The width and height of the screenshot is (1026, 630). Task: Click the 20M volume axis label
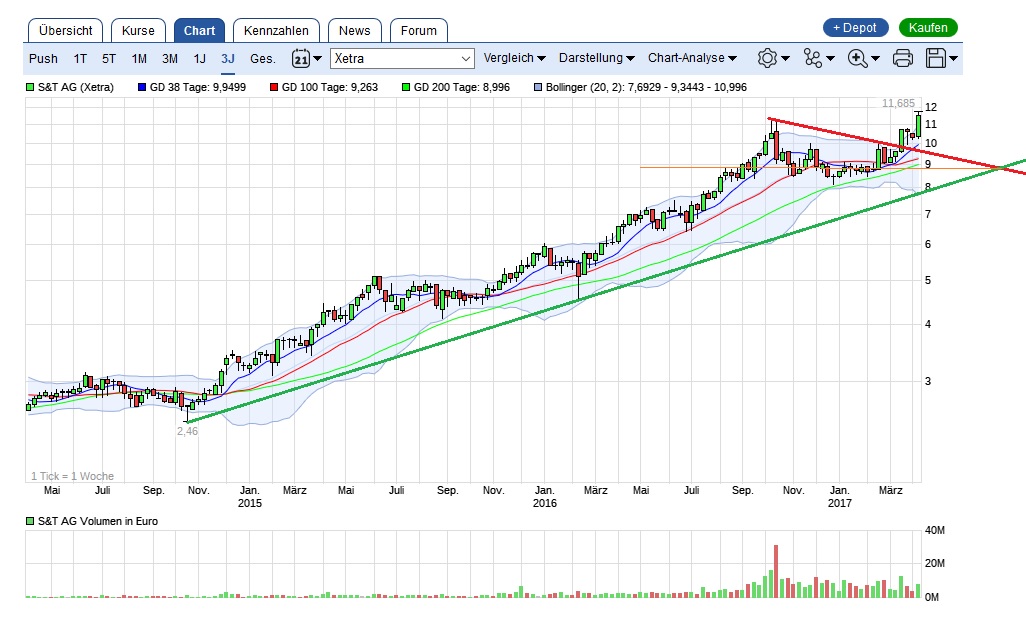coord(934,563)
